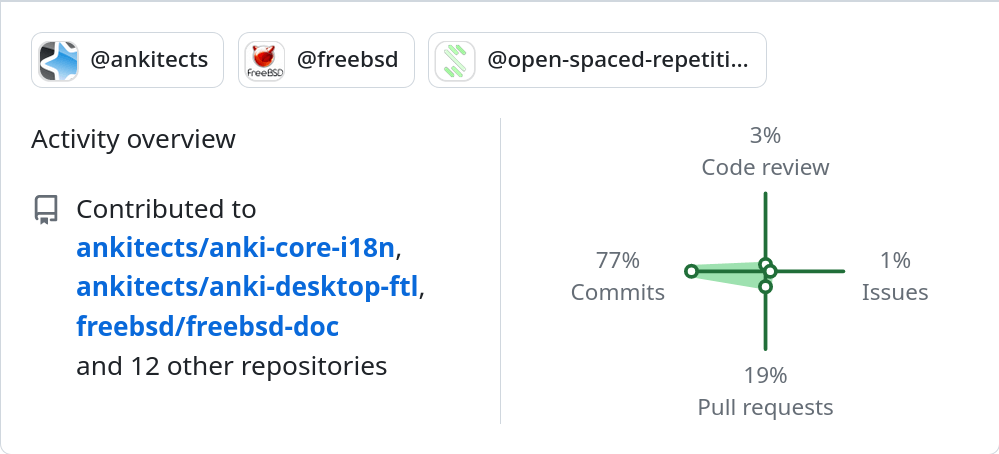999x454 pixels.
Task: Open the ankitects/anki-core-i18n repository link
Action: 236,248
